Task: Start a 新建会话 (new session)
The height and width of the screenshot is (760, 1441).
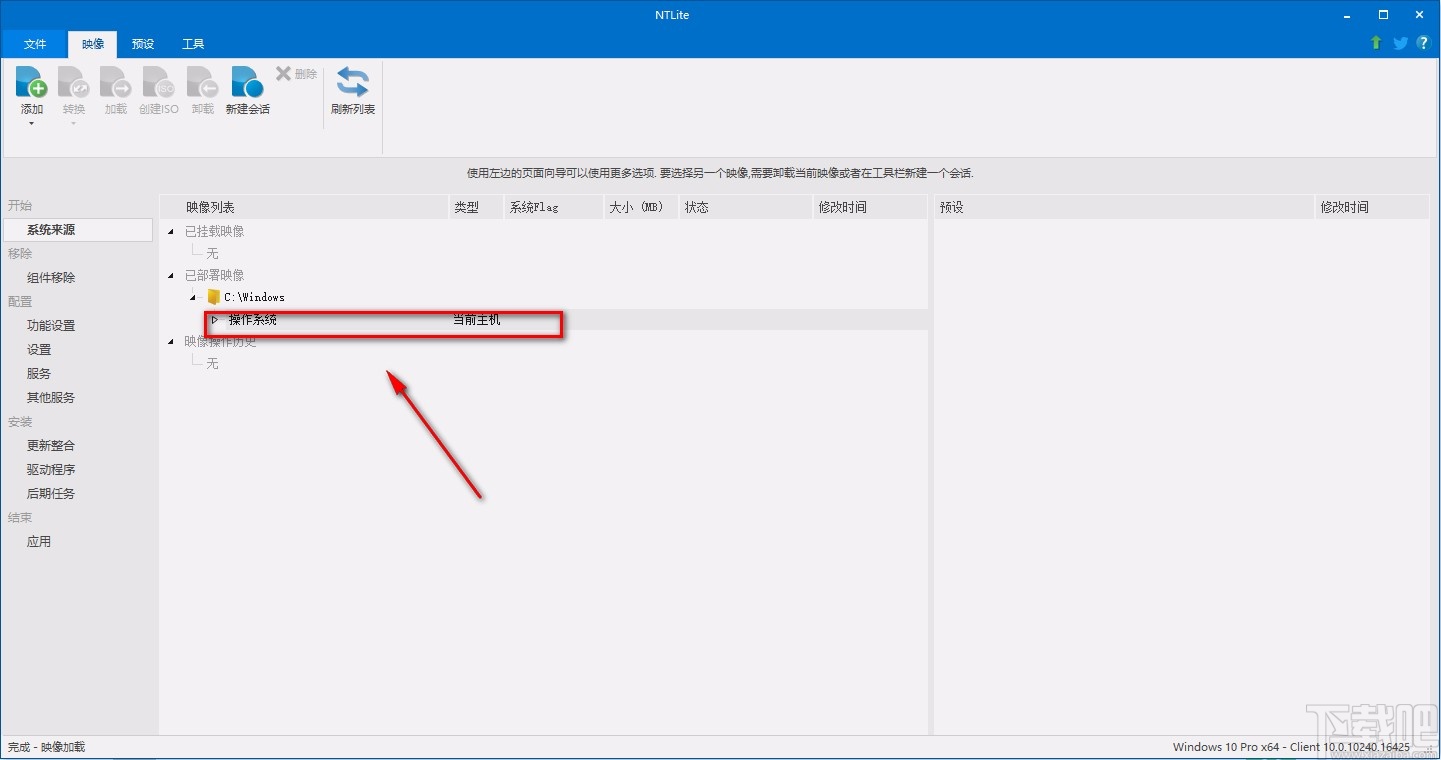Action: click(x=246, y=88)
